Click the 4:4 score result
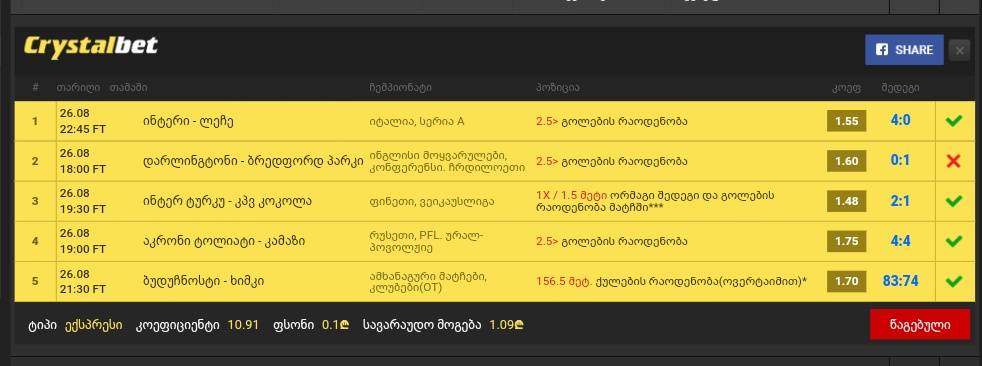 coord(900,241)
